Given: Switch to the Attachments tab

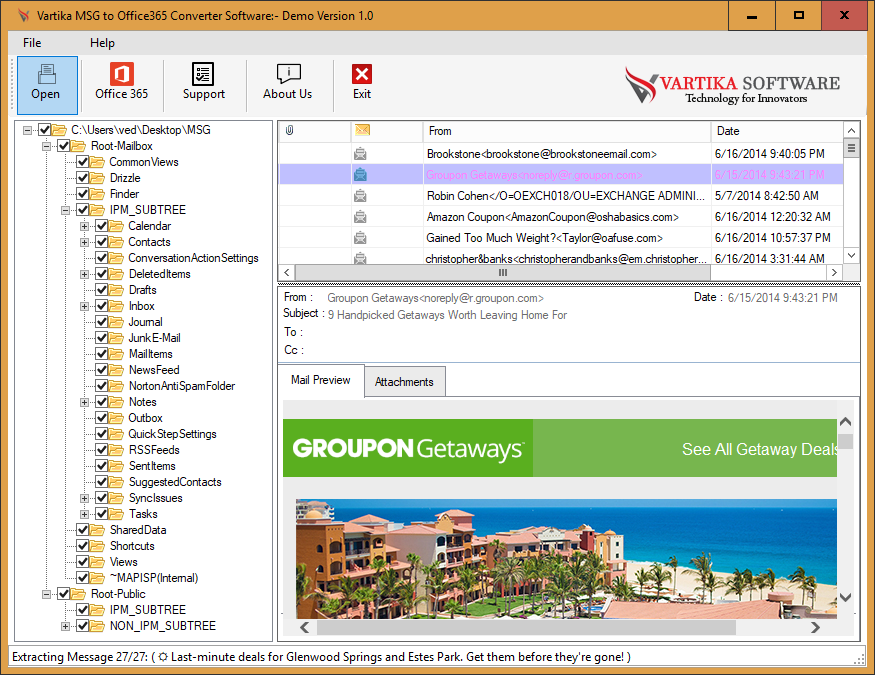Looking at the screenshot, I should click(405, 382).
